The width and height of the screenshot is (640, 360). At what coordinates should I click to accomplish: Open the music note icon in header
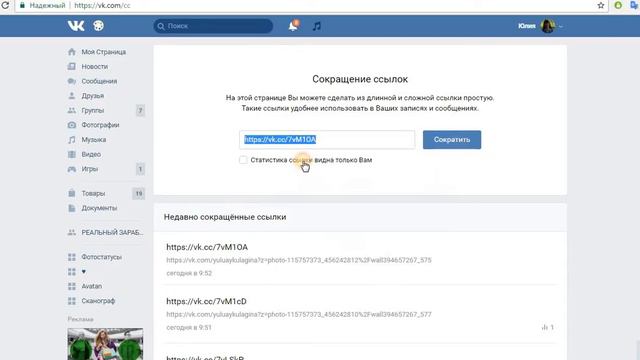(317, 26)
